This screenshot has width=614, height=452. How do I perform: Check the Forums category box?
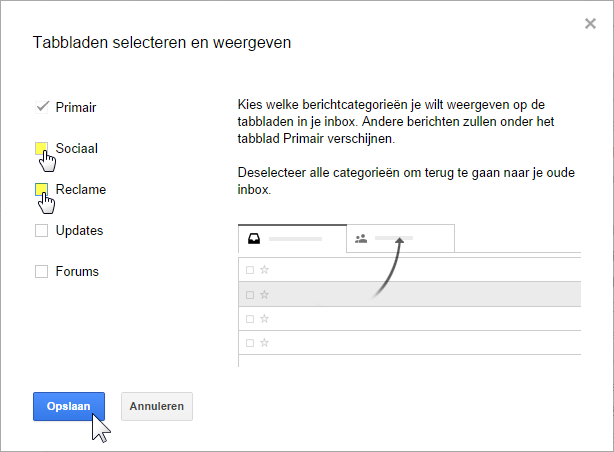click(42, 271)
